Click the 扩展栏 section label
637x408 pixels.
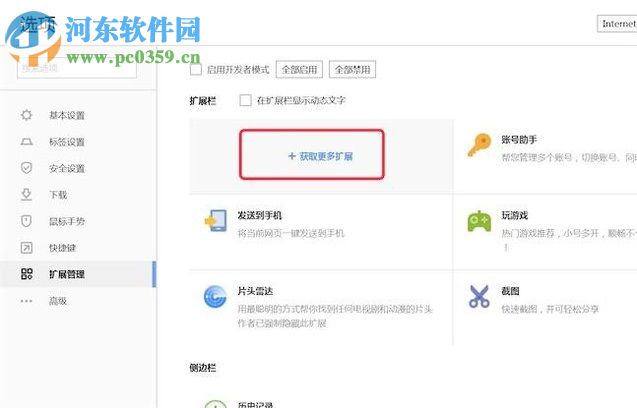[x=203, y=100]
